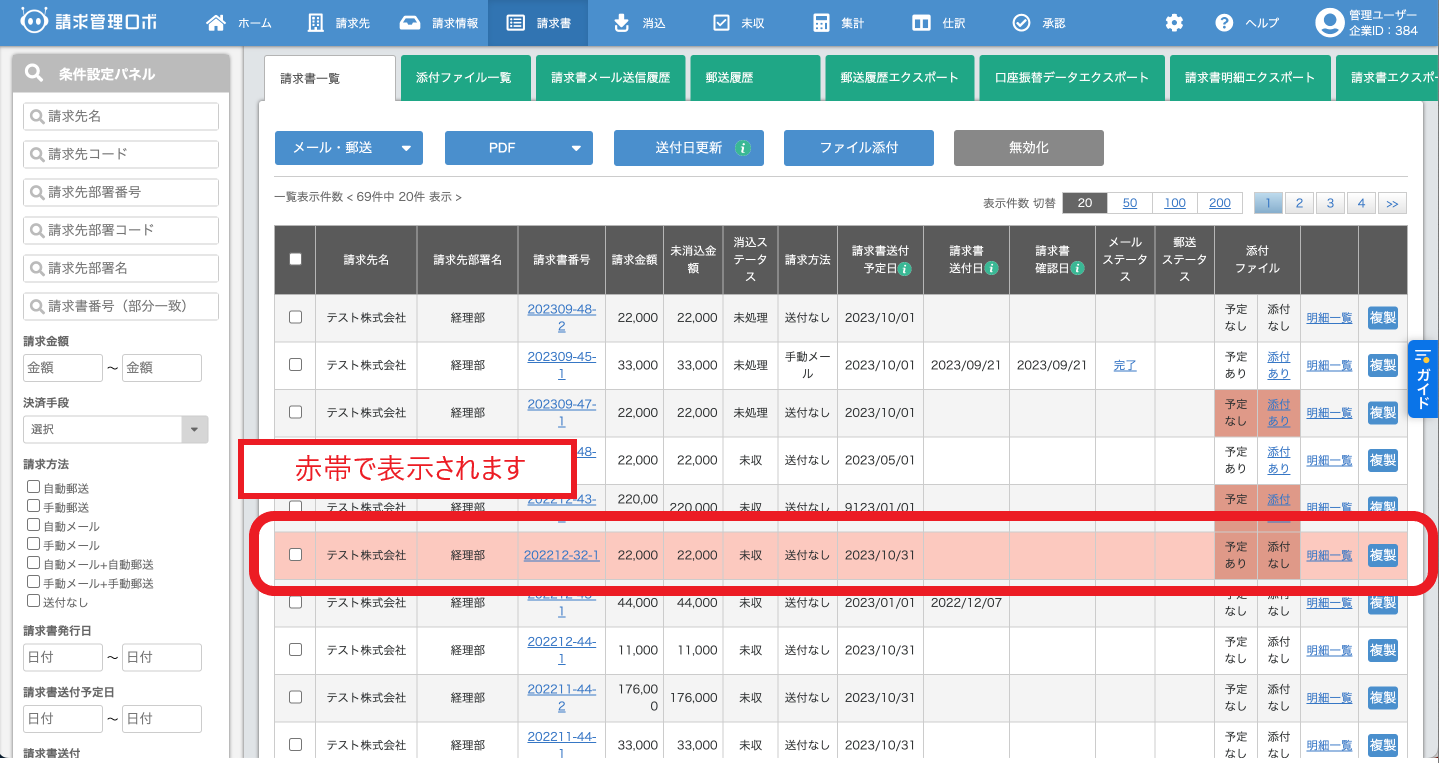Viewport: 1439px width, 763px height.
Task: Open the 請求書メール送信履歴 tab
Action: coord(610,77)
